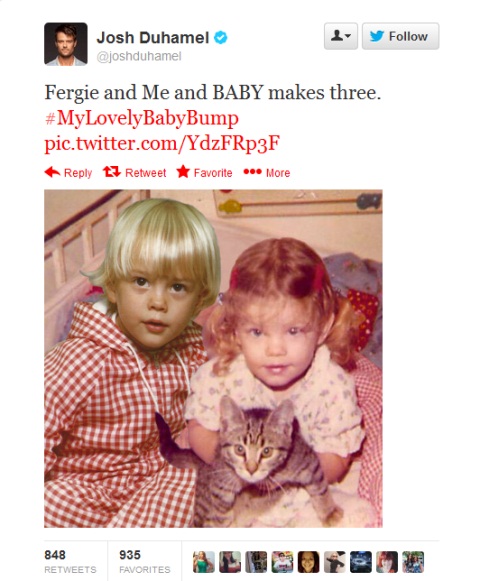
Task: Open the Josh Duhamel name link
Action: 153,37
